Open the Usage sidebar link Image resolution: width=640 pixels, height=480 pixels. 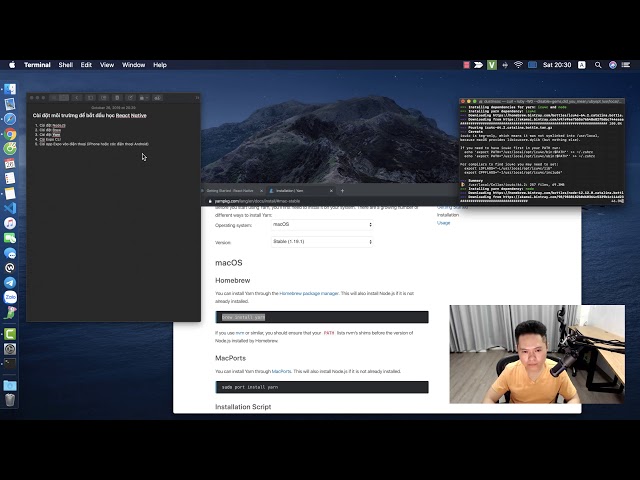(443, 223)
